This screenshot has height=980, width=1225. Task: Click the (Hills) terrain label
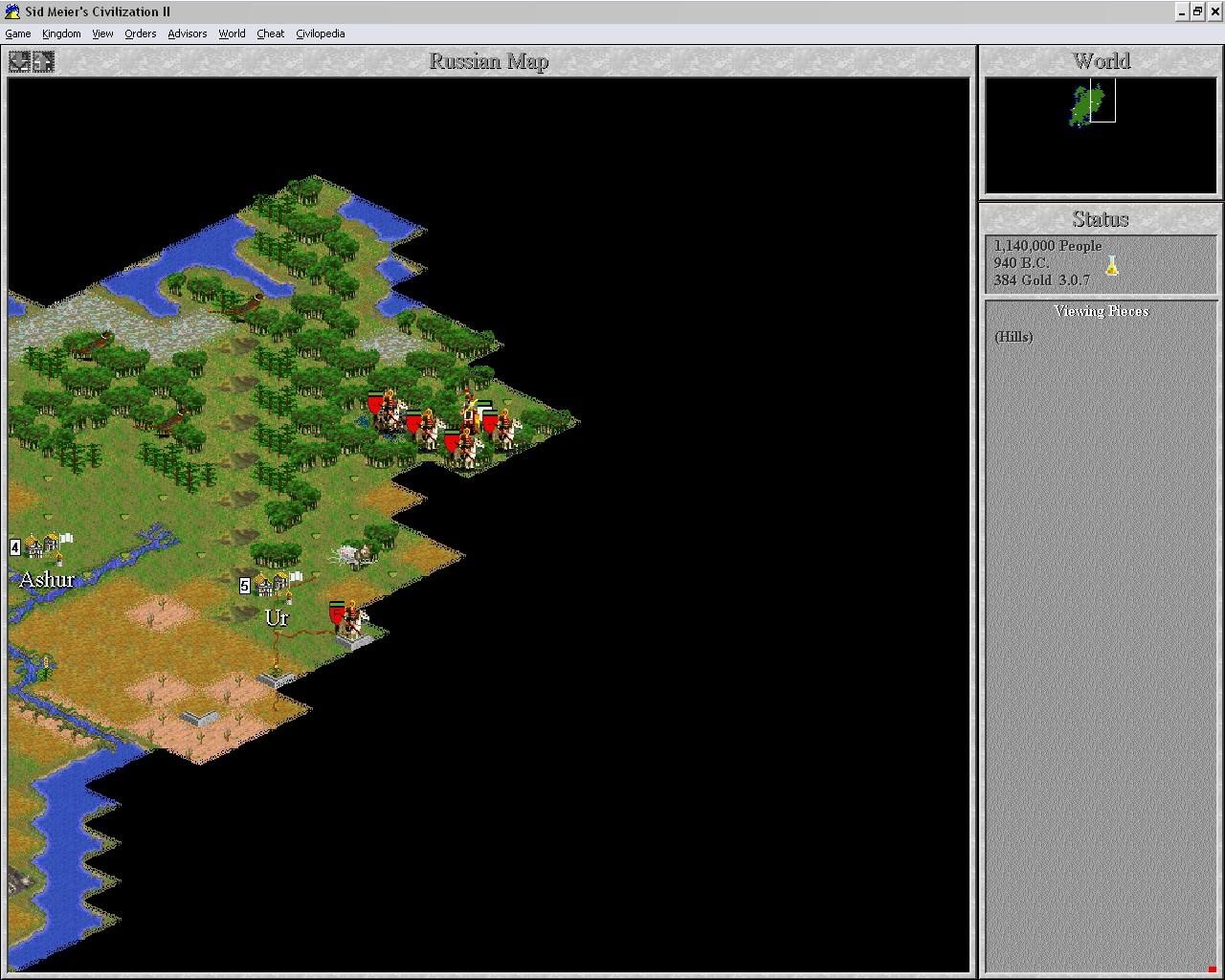pos(1013,337)
